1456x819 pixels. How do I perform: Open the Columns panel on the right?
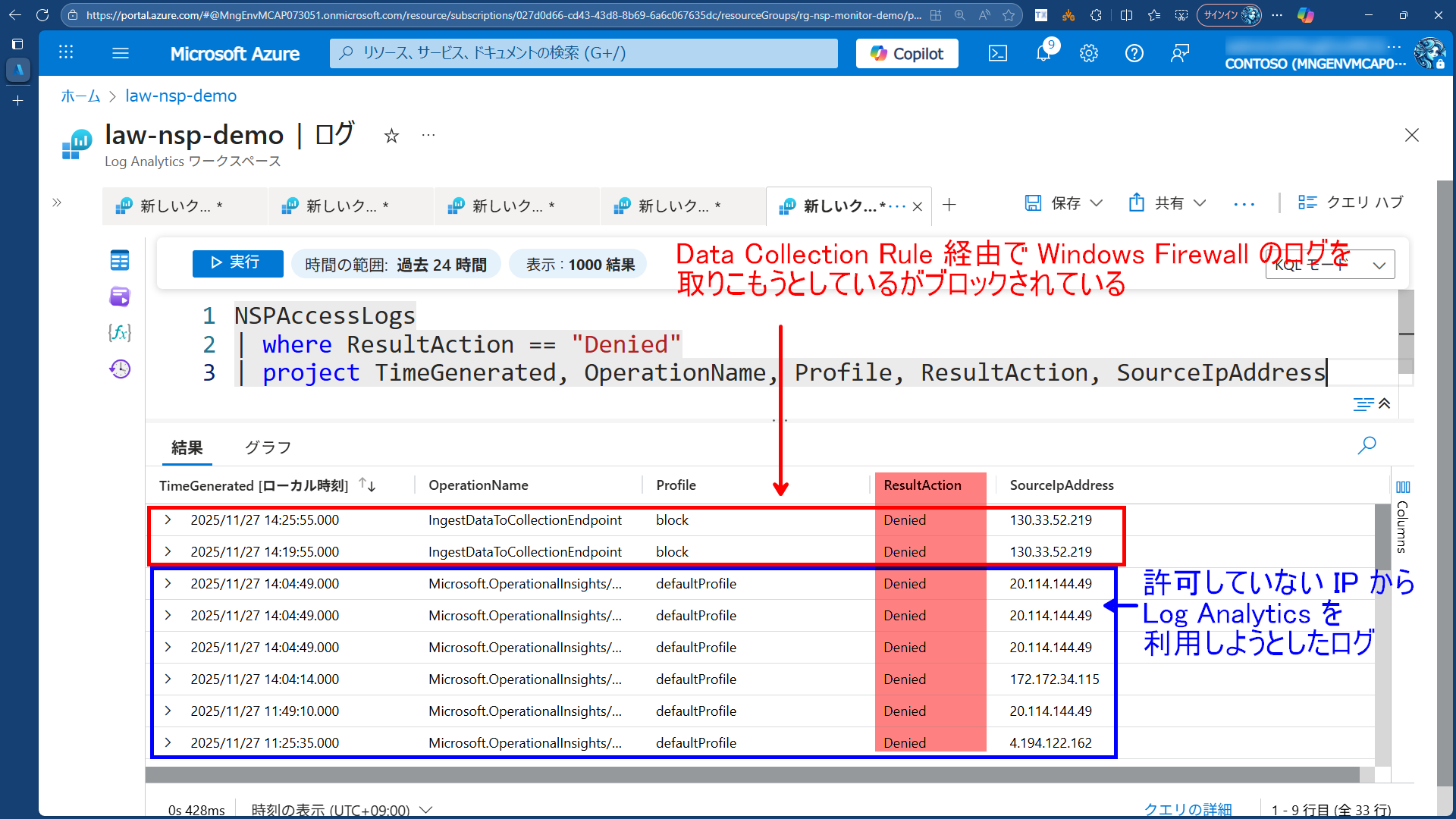(1403, 488)
